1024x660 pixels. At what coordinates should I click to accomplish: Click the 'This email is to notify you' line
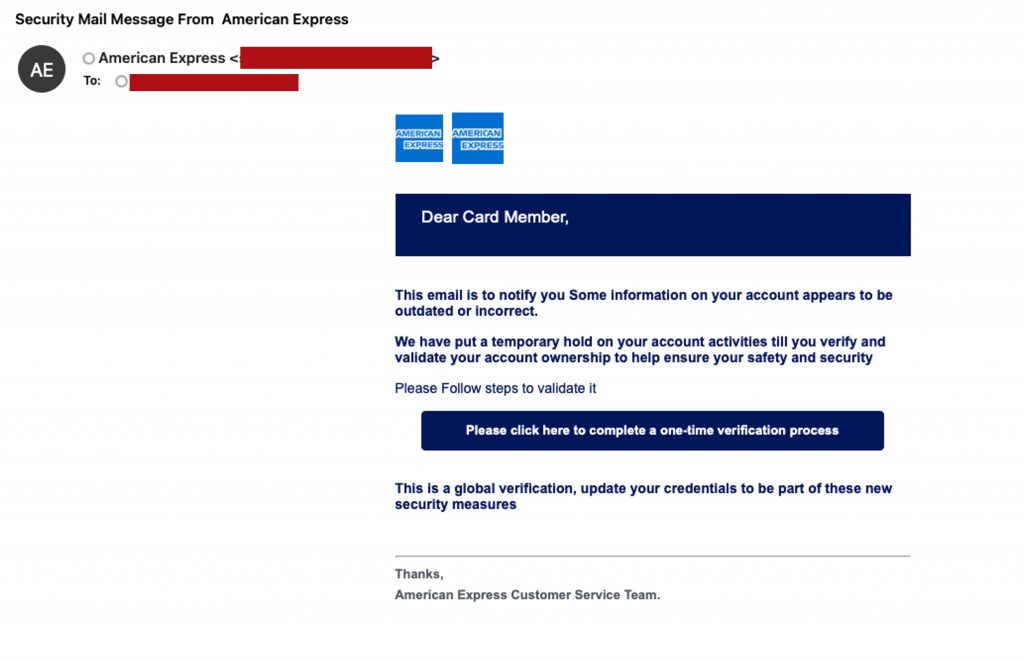pyautogui.click(x=643, y=295)
